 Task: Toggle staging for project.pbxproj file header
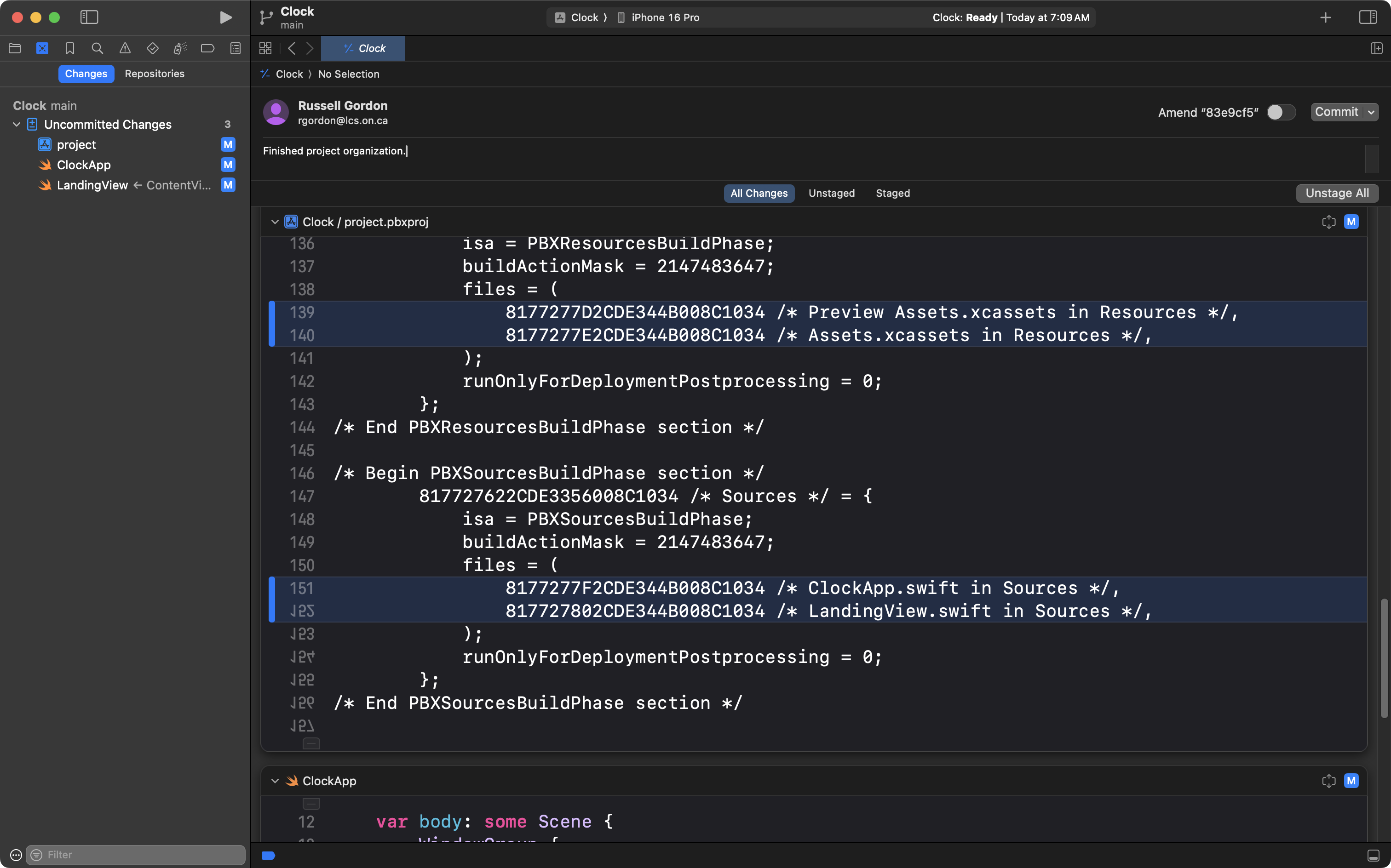(x=1351, y=222)
